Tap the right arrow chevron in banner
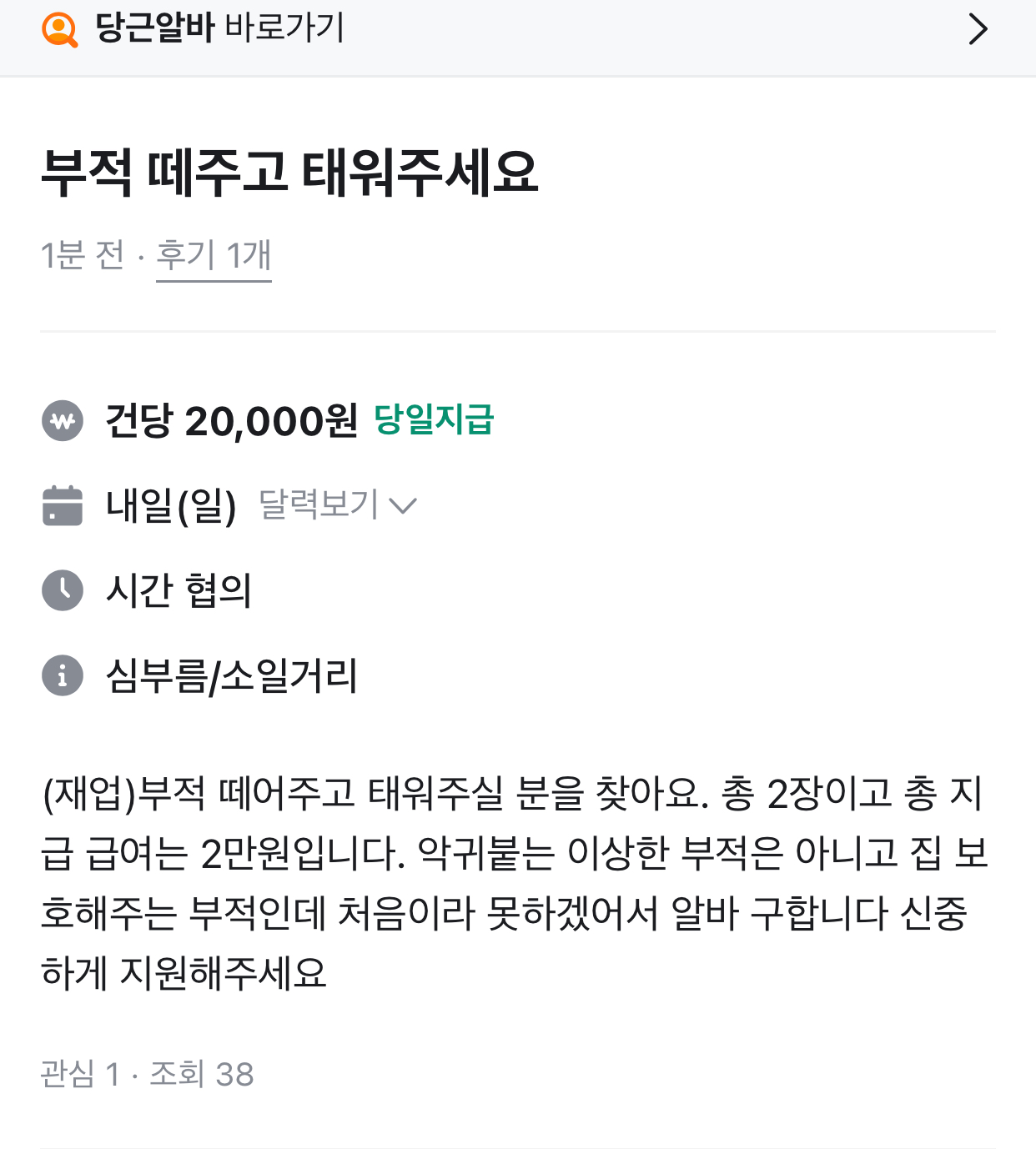The width and height of the screenshot is (1036, 1149). pos(978,29)
